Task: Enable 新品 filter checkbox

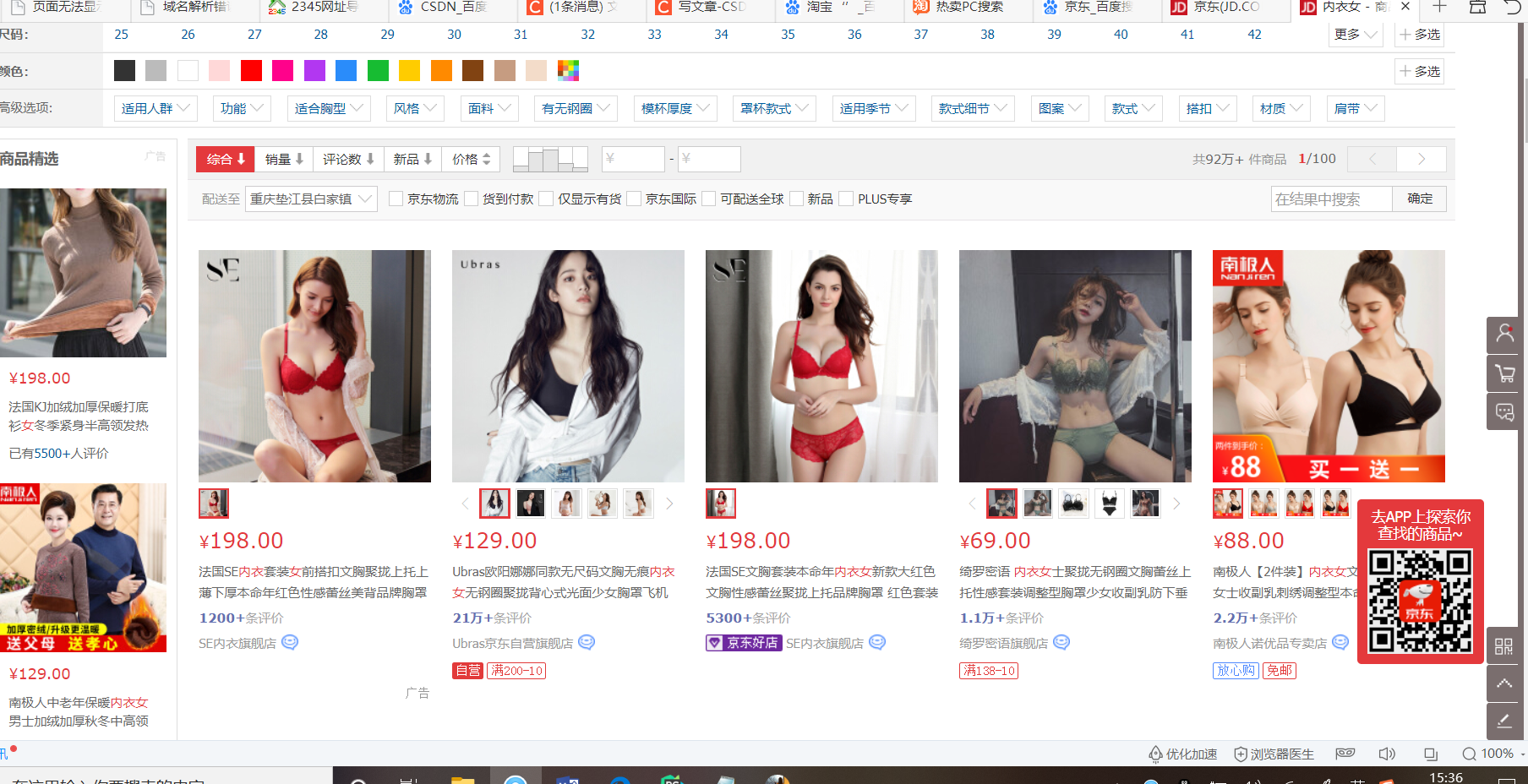Action: [x=795, y=199]
